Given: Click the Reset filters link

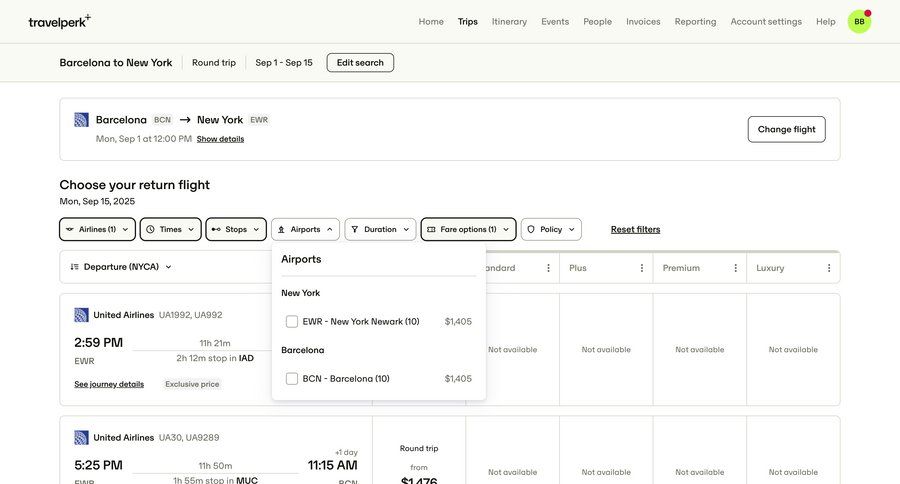Looking at the screenshot, I should (635, 229).
